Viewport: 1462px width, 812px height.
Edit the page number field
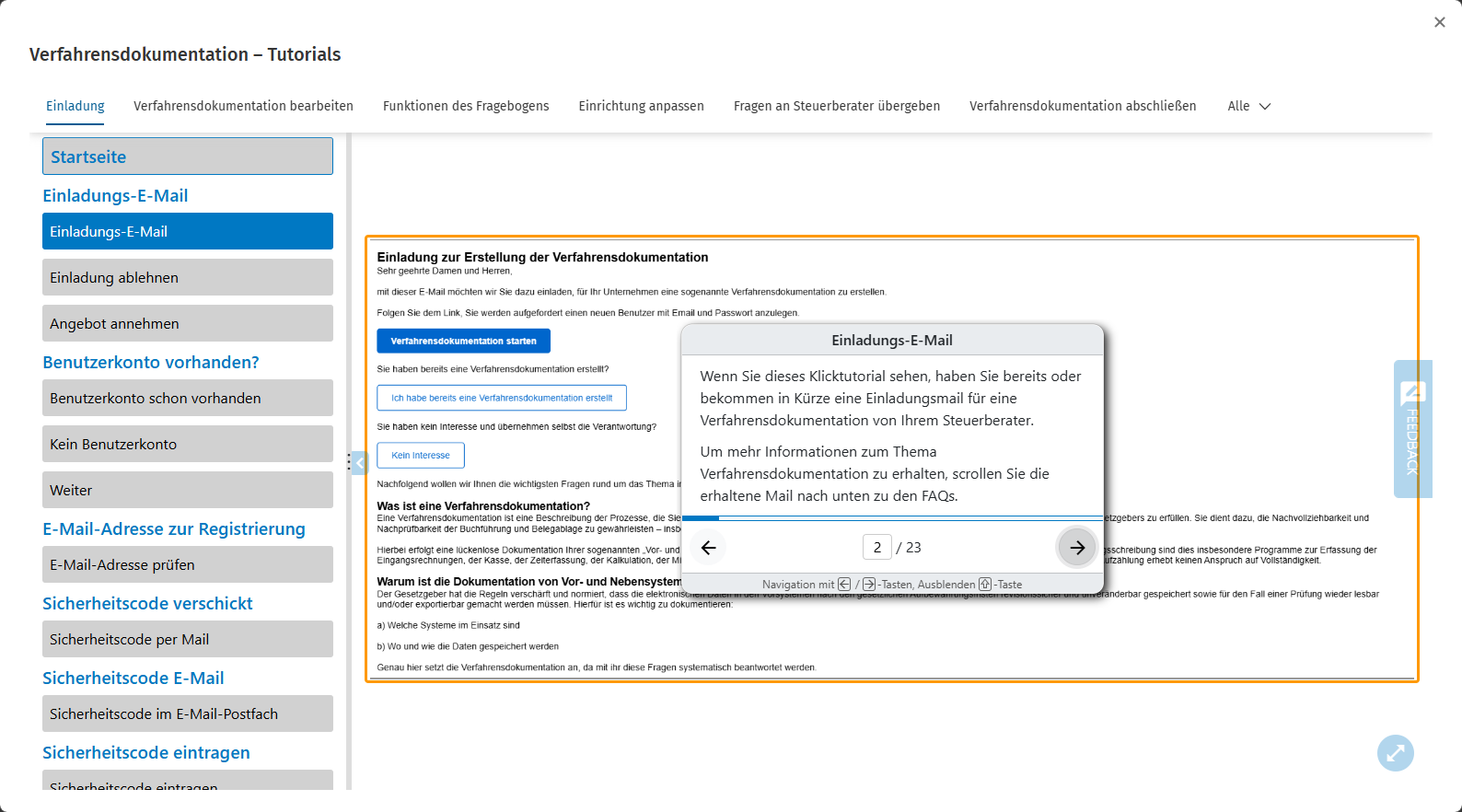coord(877,548)
